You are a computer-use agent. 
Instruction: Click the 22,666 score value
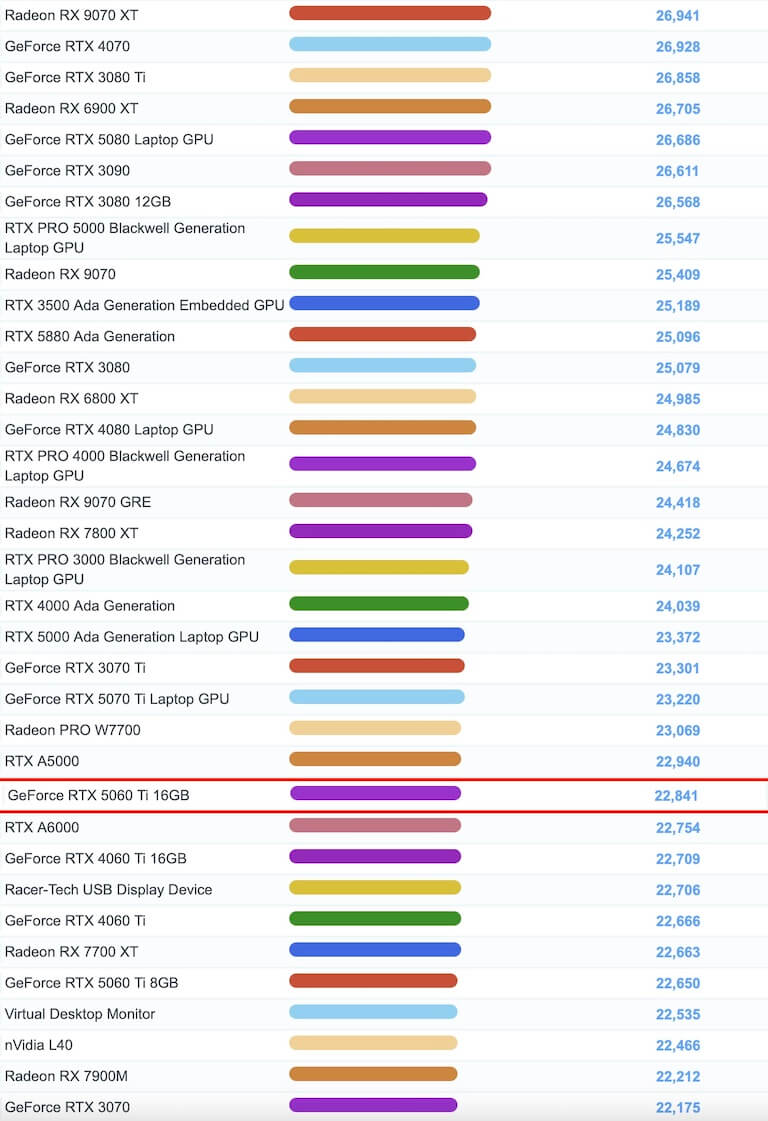pos(678,922)
